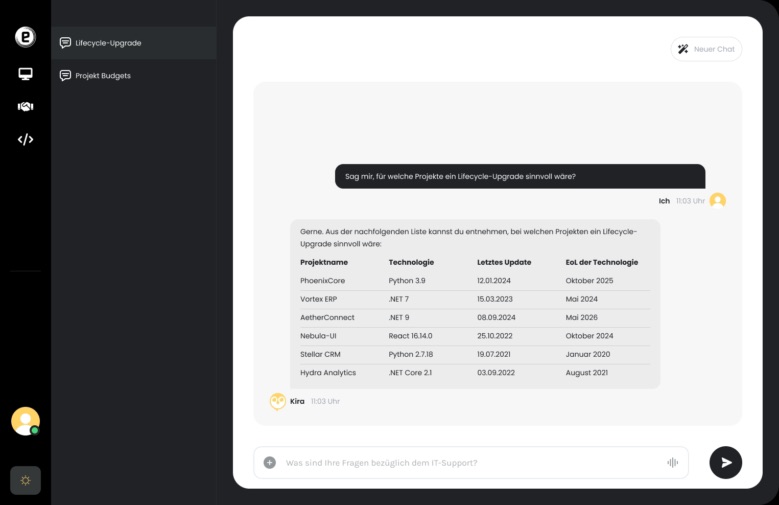Select the handshake icon in the sidebar
Viewport: 779px width, 505px height.
(x=25, y=106)
